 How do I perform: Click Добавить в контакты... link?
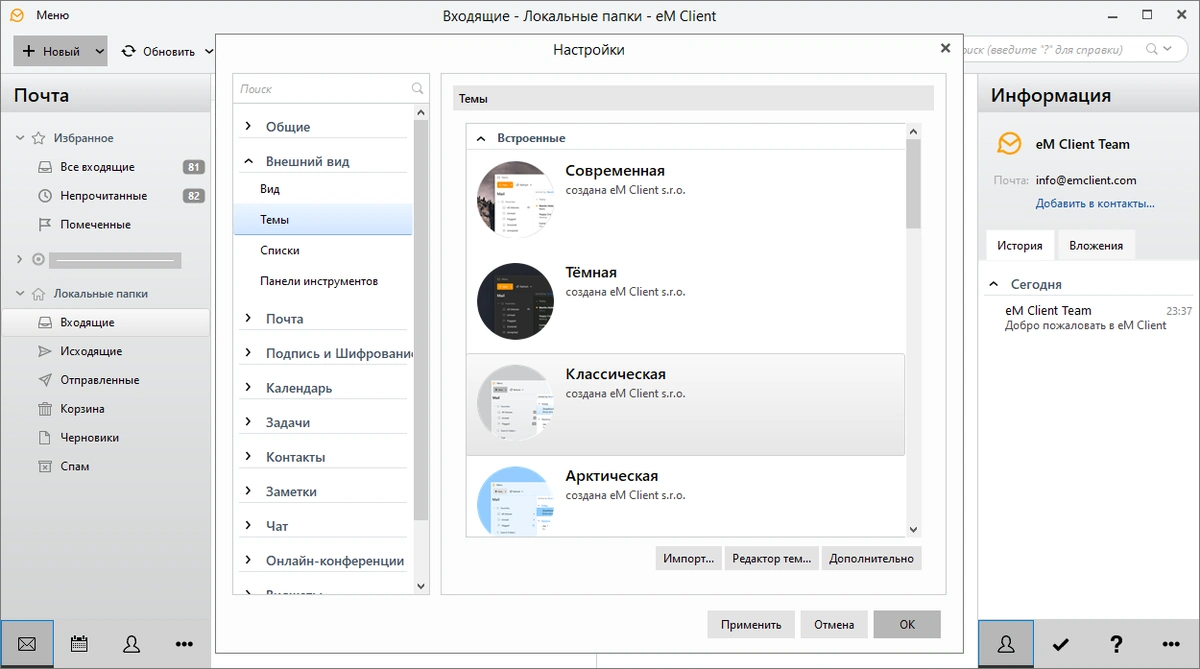pos(1095,203)
